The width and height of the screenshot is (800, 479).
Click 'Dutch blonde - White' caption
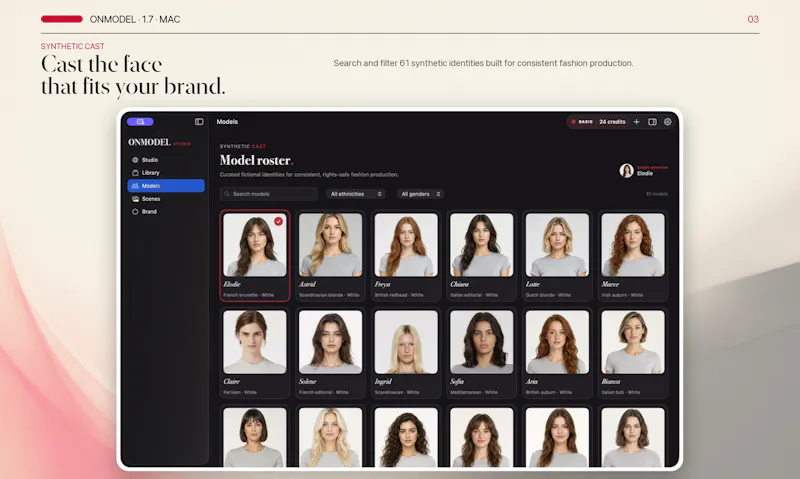[x=548, y=295]
